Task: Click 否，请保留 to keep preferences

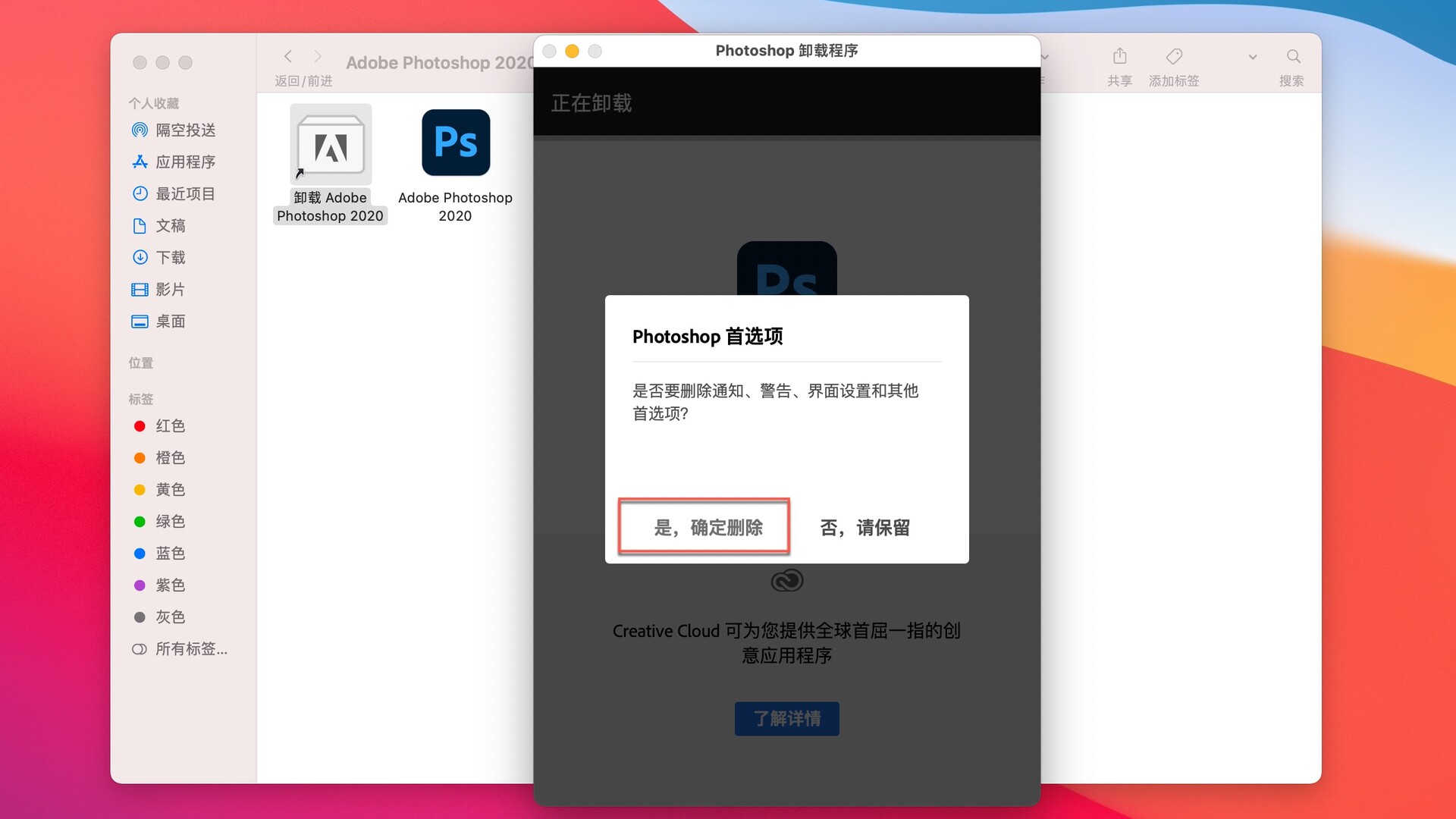Action: coord(864,527)
